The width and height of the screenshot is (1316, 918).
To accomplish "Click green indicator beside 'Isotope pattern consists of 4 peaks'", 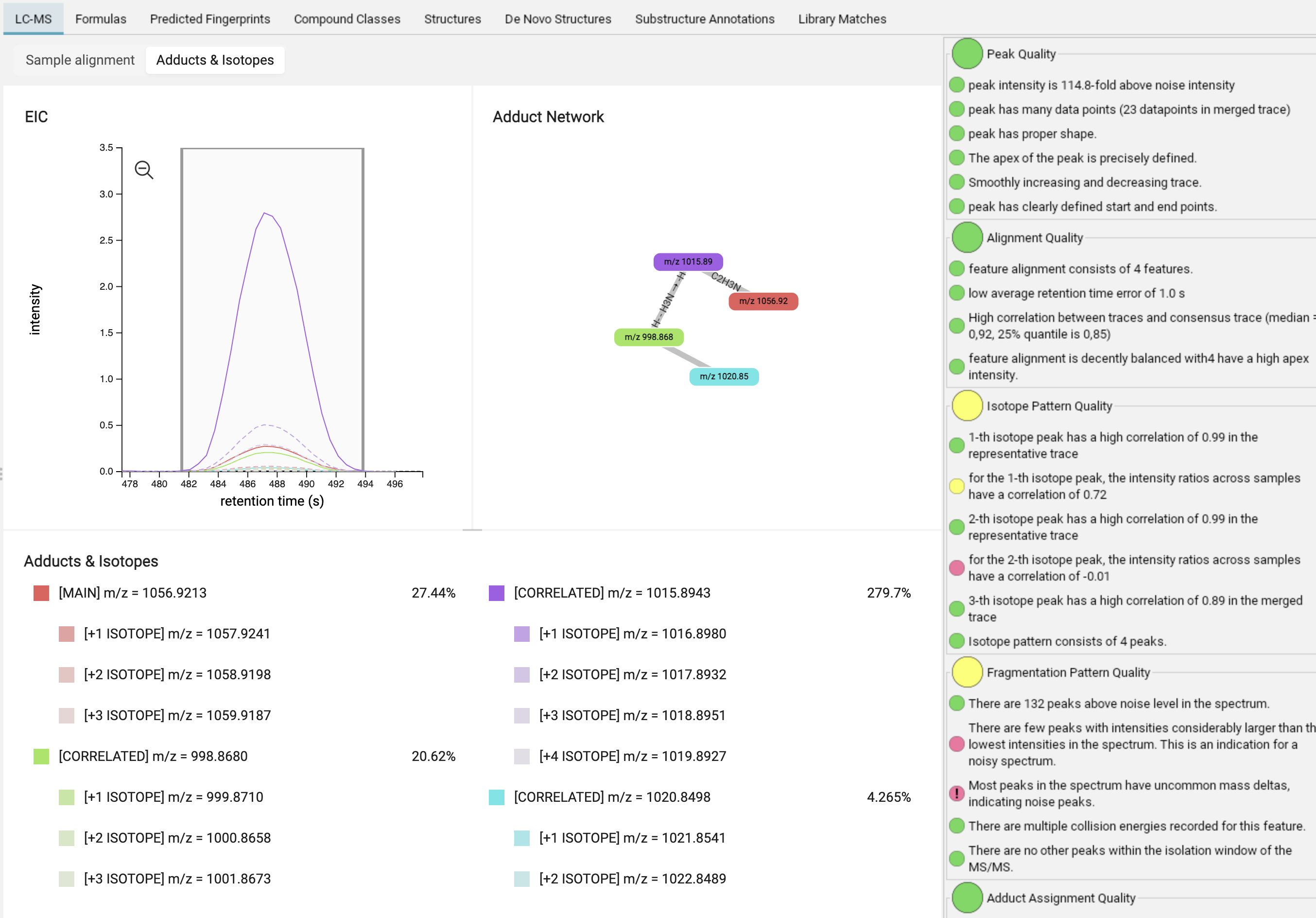I will tap(956, 641).
